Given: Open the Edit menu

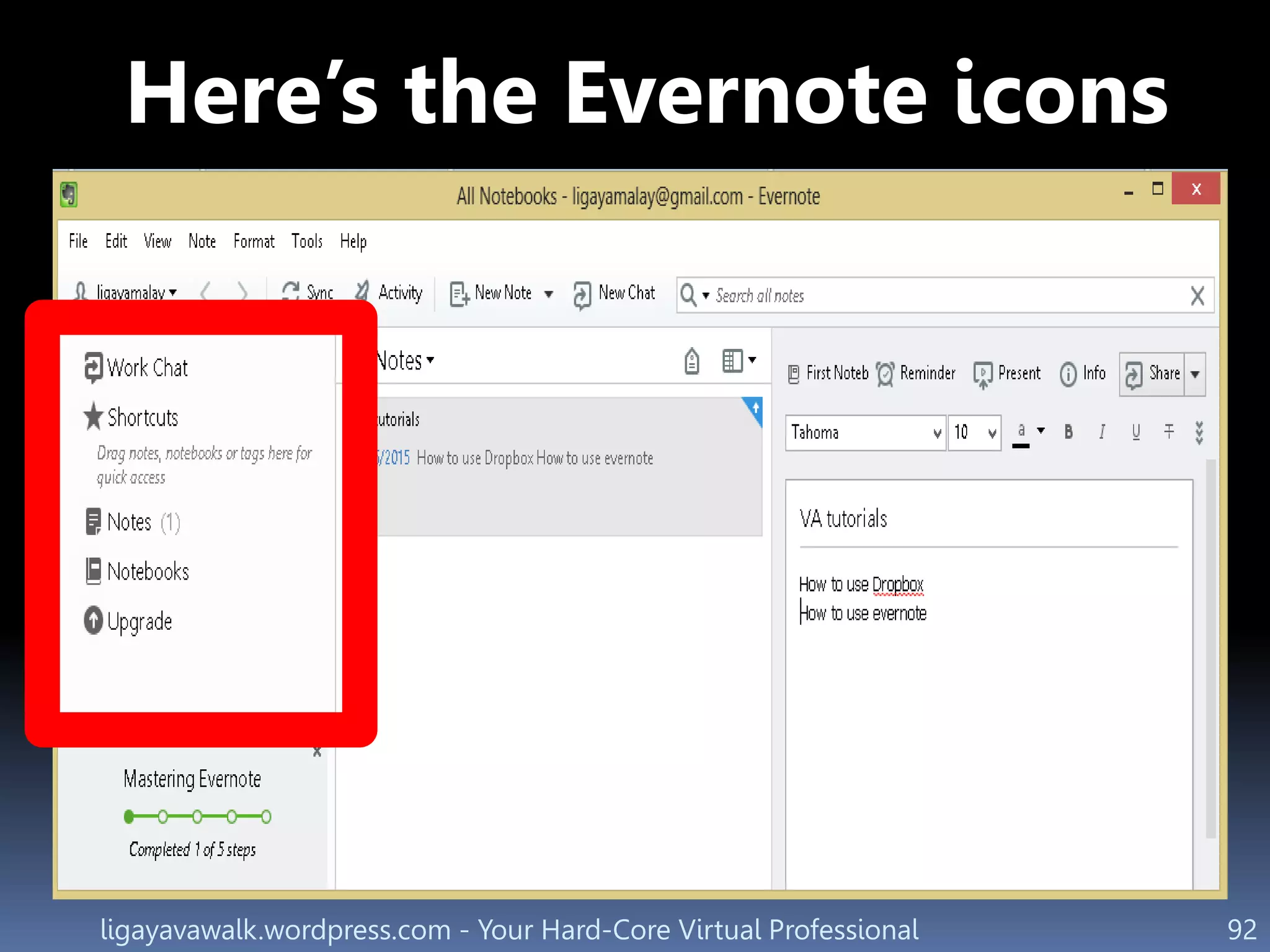Looking at the screenshot, I should (116, 241).
